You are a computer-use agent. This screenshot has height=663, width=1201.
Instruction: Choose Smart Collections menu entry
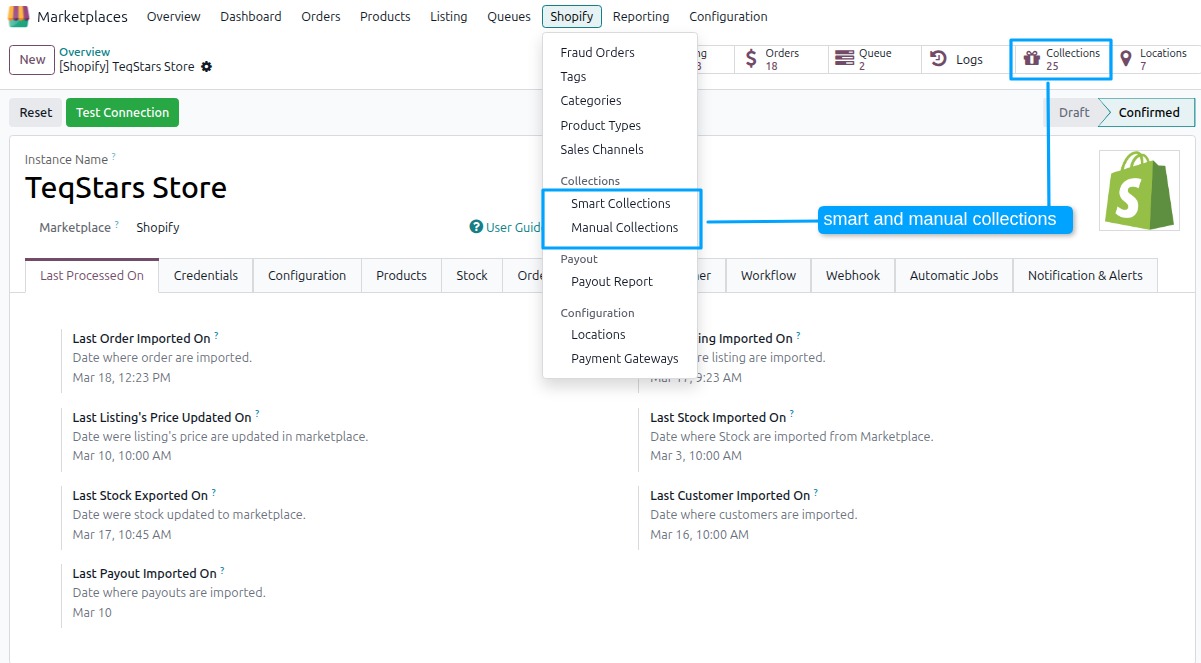(x=620, y=203)
